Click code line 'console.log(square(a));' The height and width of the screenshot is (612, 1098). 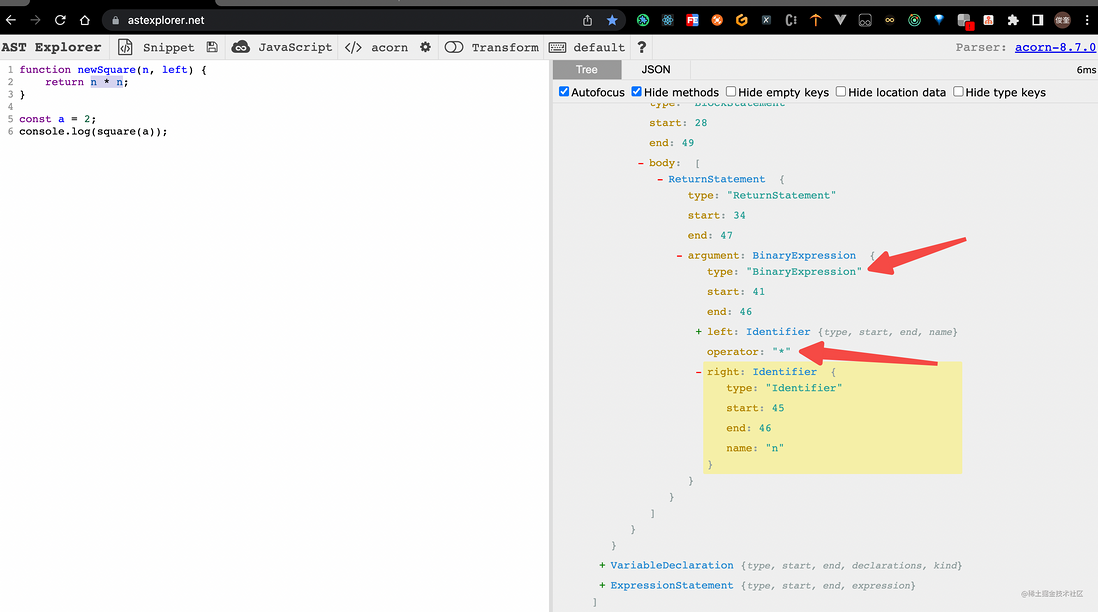pos(93,132)
